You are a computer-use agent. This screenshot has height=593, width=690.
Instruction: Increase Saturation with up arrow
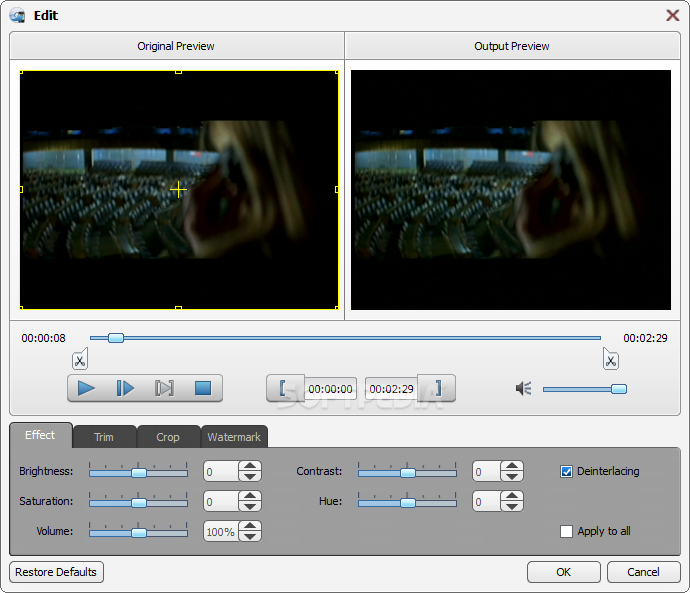pos(250,496)
